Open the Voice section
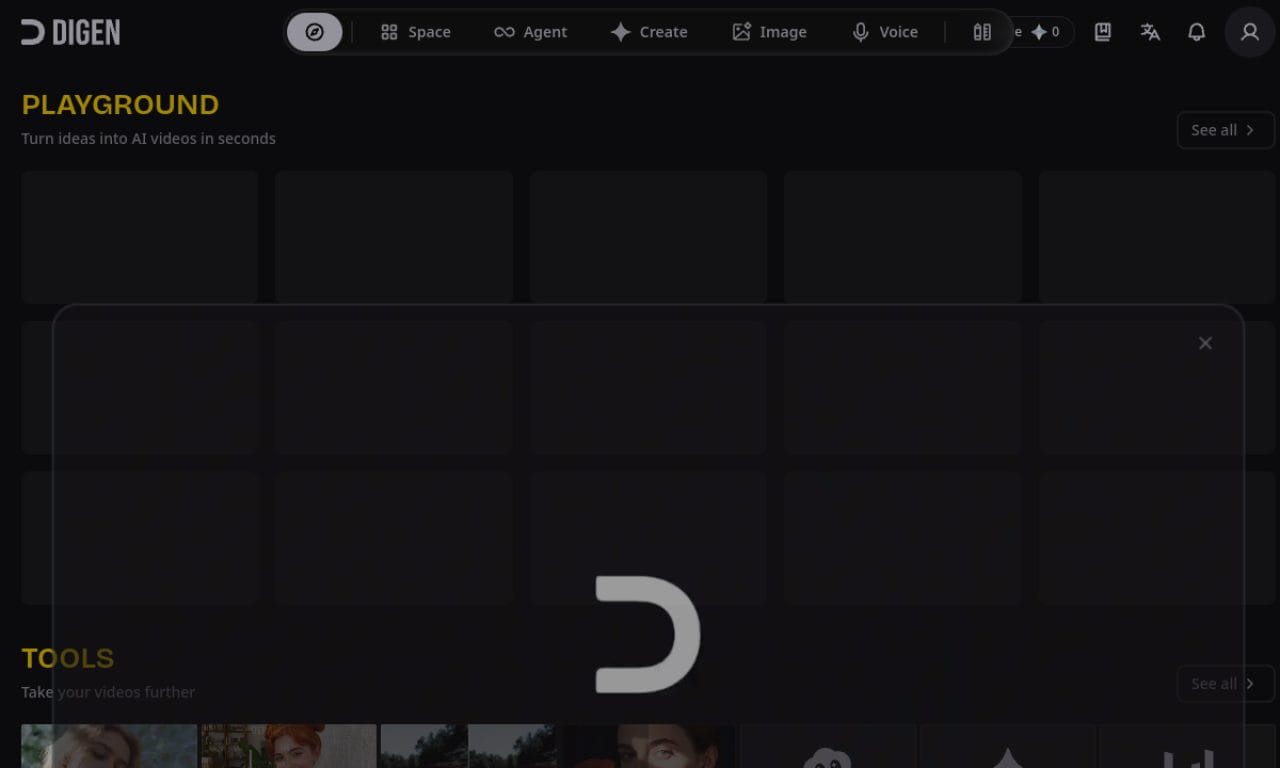The height and width of the screenshot is (768, 1280). [885, 32]
